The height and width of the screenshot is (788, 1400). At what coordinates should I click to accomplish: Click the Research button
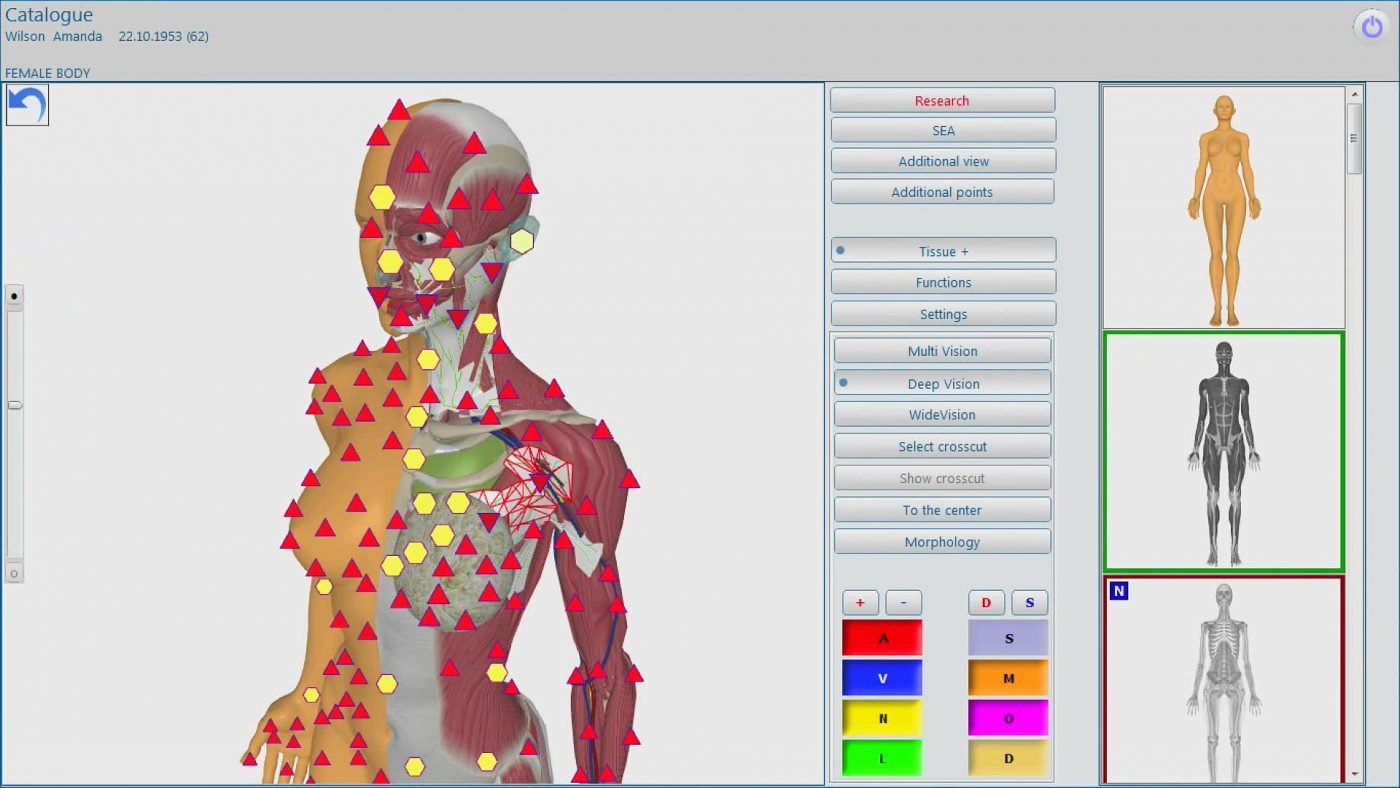tap(942, 100)
